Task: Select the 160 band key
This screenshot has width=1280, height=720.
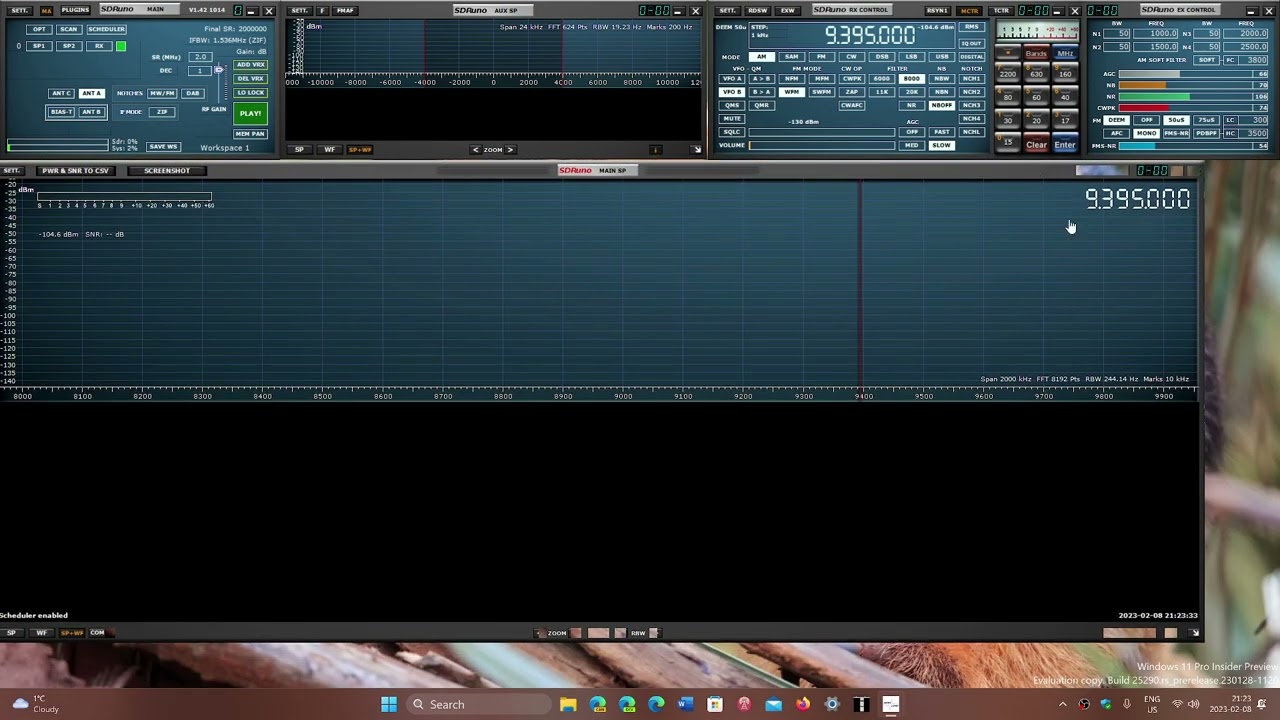Action: [1065, 75]
